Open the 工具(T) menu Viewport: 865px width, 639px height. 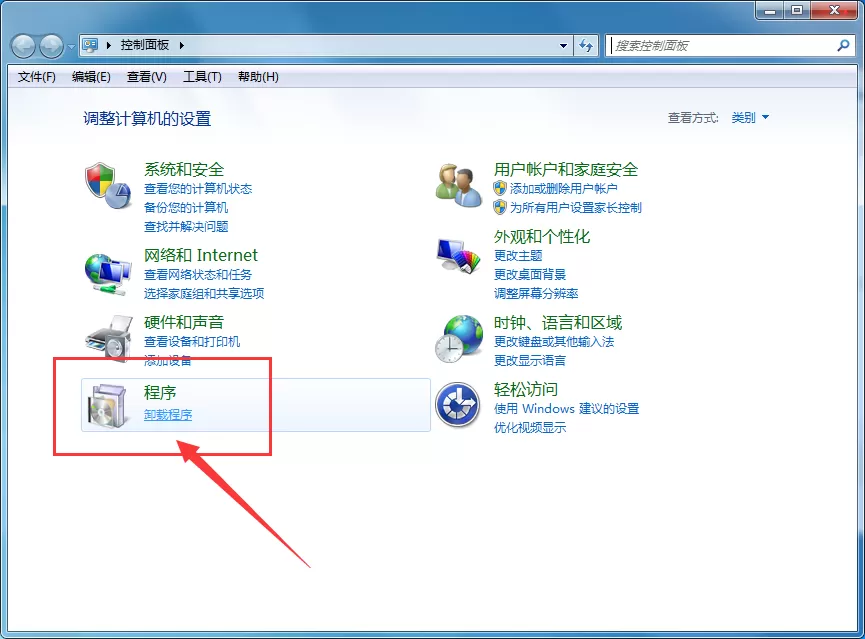pos(202,77)
